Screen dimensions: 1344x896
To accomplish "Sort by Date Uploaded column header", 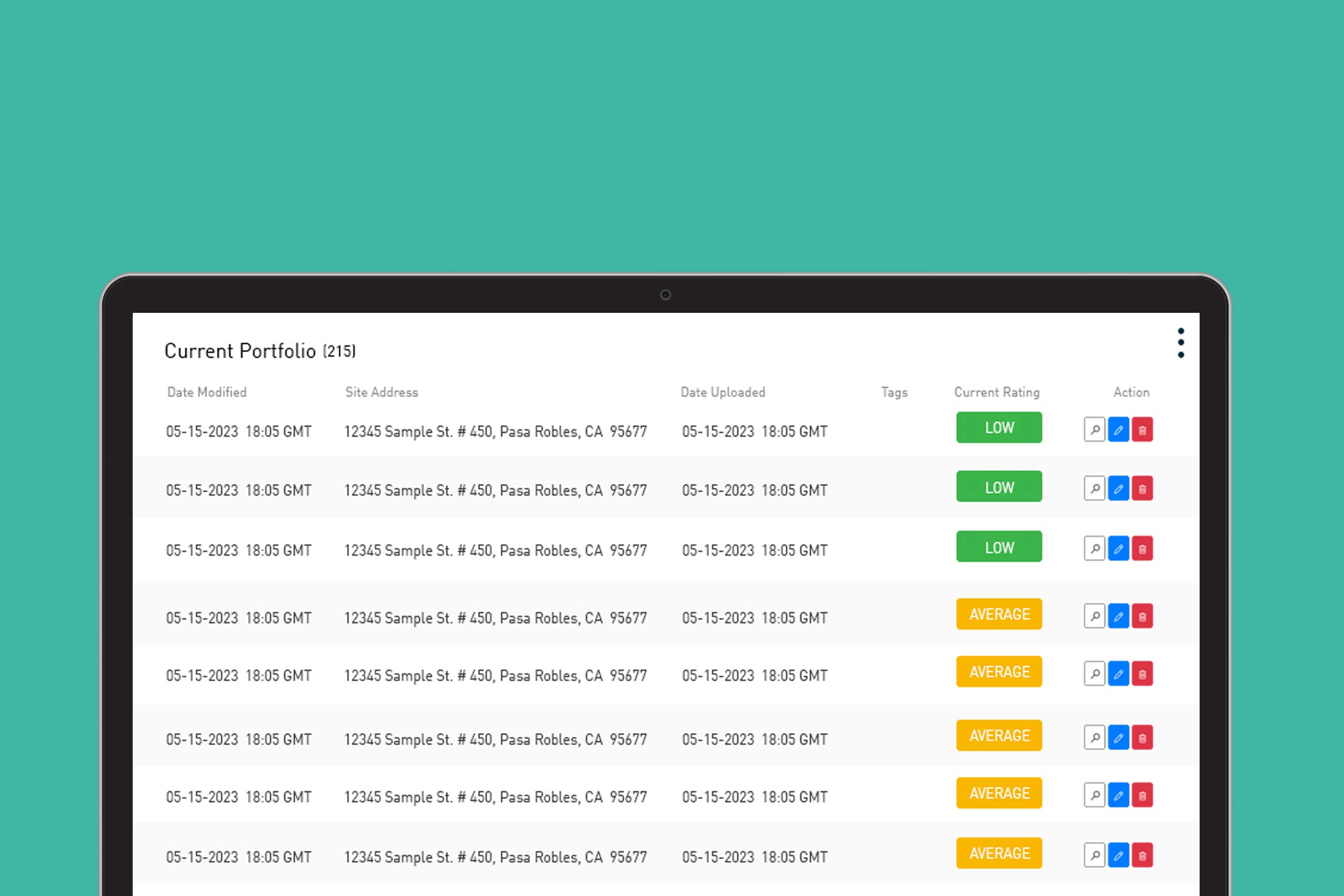I will pyautogui.click(x=723, y=392).
